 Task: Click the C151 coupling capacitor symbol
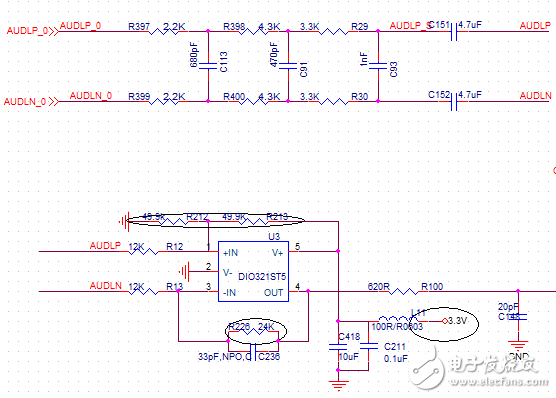(454, 32)
